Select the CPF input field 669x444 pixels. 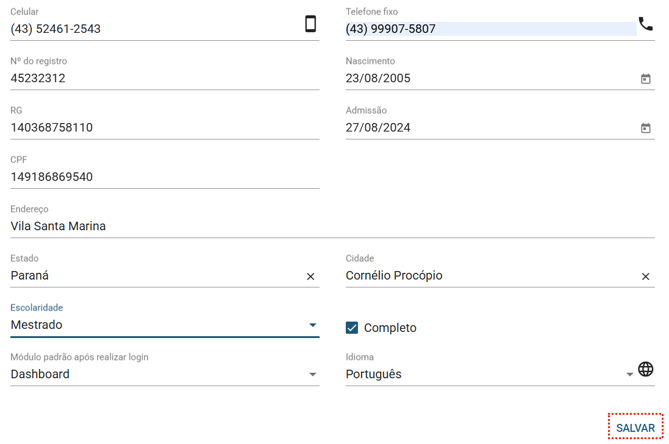point(150,177)
